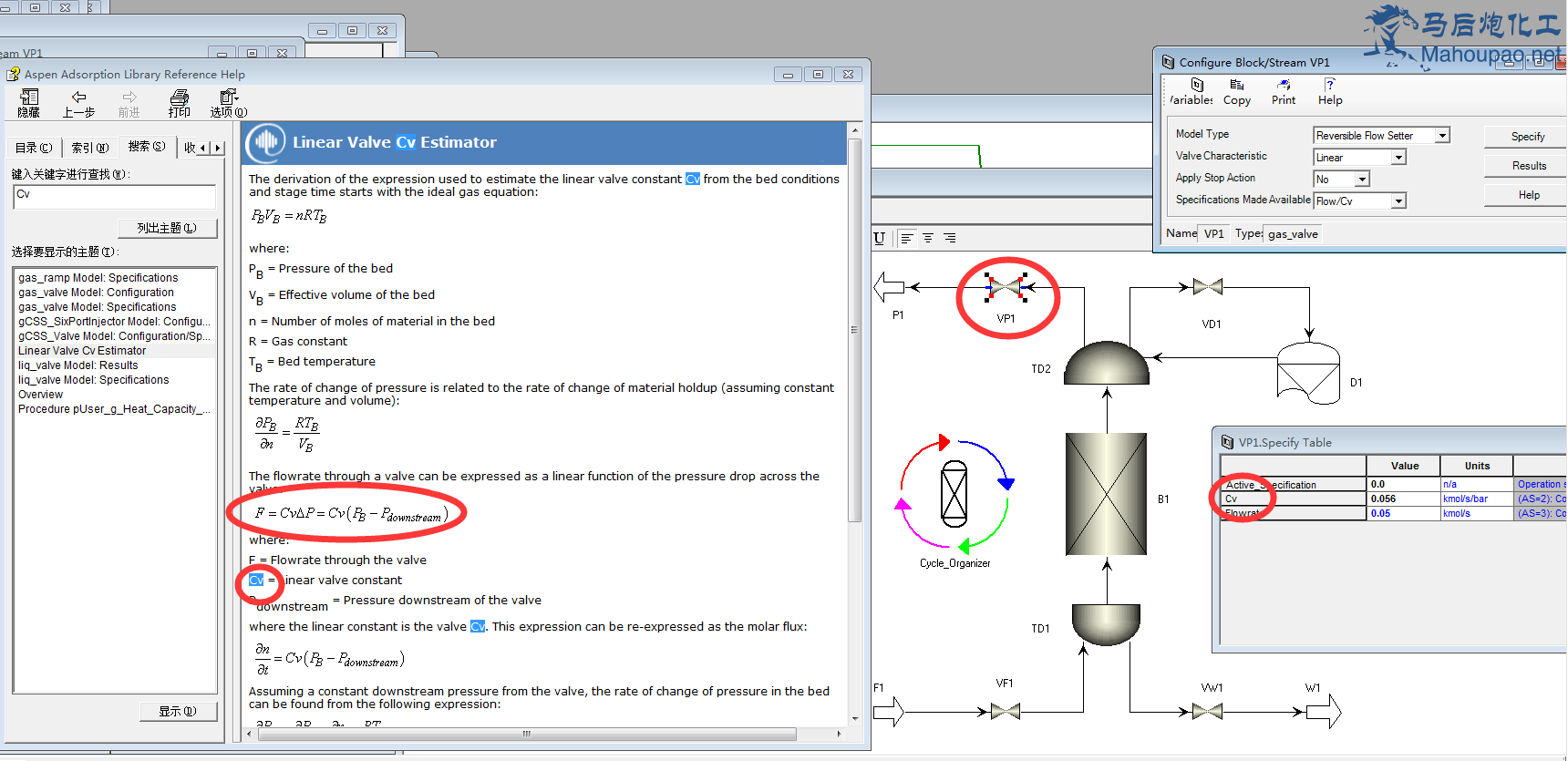Click the align right text icon
This screenshot has width=1568, height=761.
[x=950, y=238]
